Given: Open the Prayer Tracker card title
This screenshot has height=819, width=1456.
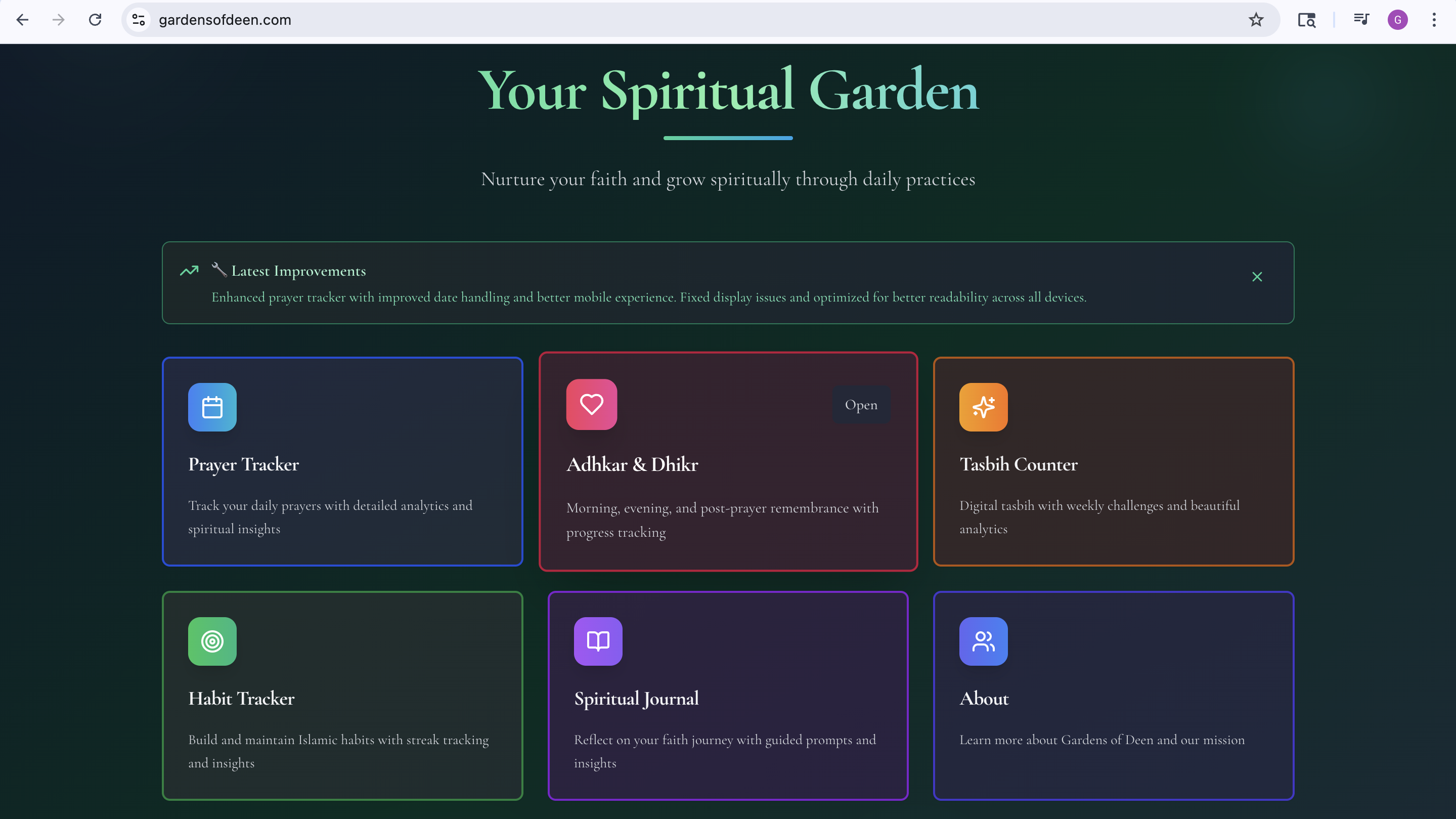Looking at the screenshot, I should coord(244,464).
